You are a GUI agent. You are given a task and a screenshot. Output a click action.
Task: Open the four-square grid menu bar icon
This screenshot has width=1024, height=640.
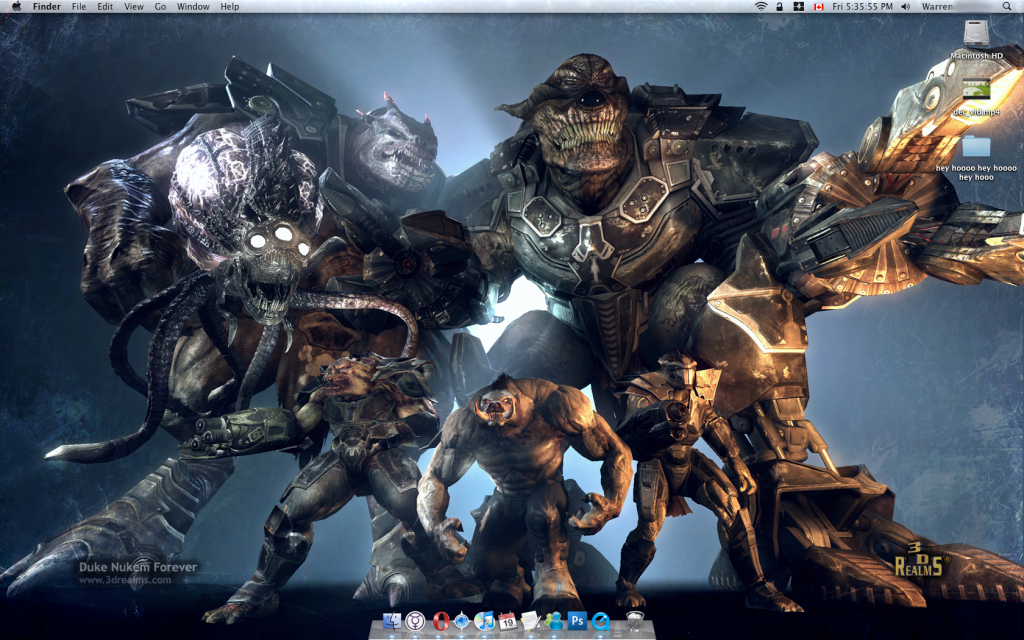798,7
